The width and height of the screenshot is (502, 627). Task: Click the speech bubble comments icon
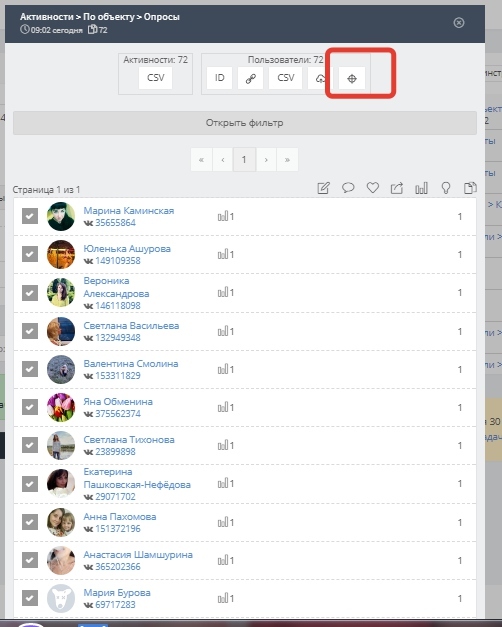tap(348, 188)
